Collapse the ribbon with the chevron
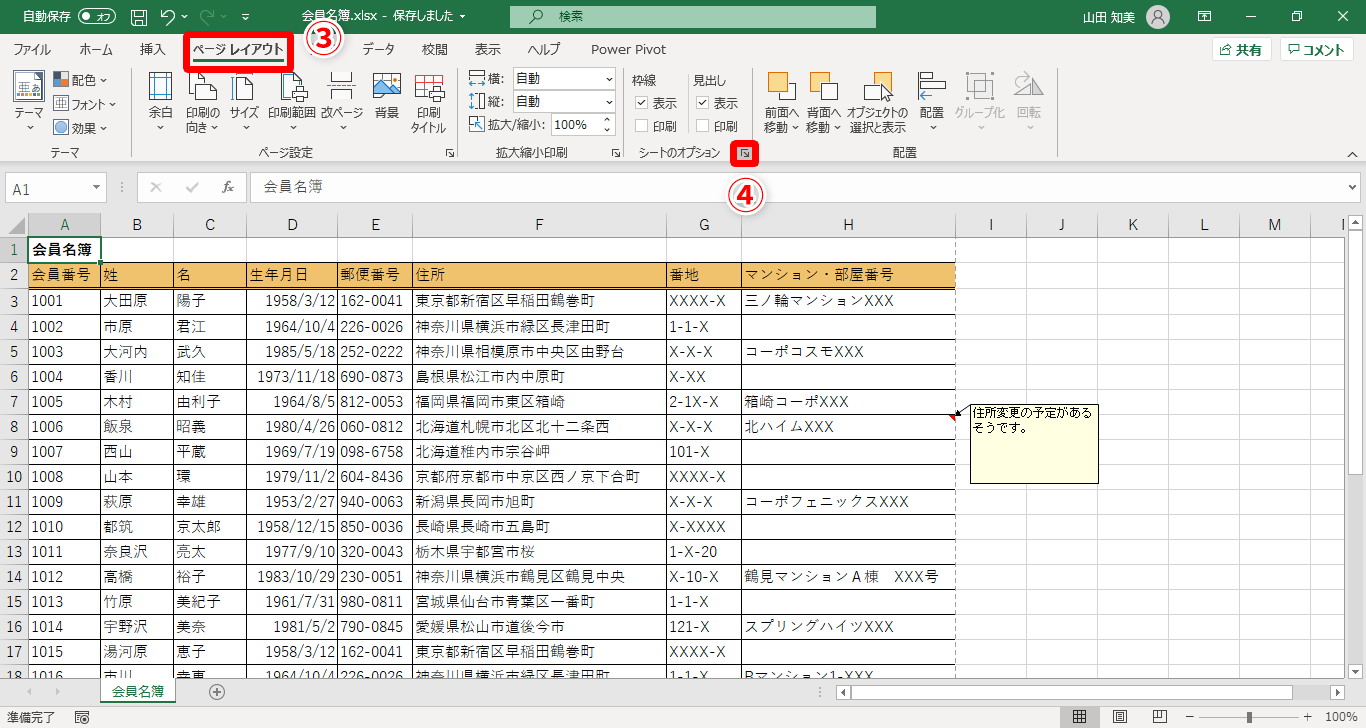Screen dimensions: 1366x728 (1352, 154)
